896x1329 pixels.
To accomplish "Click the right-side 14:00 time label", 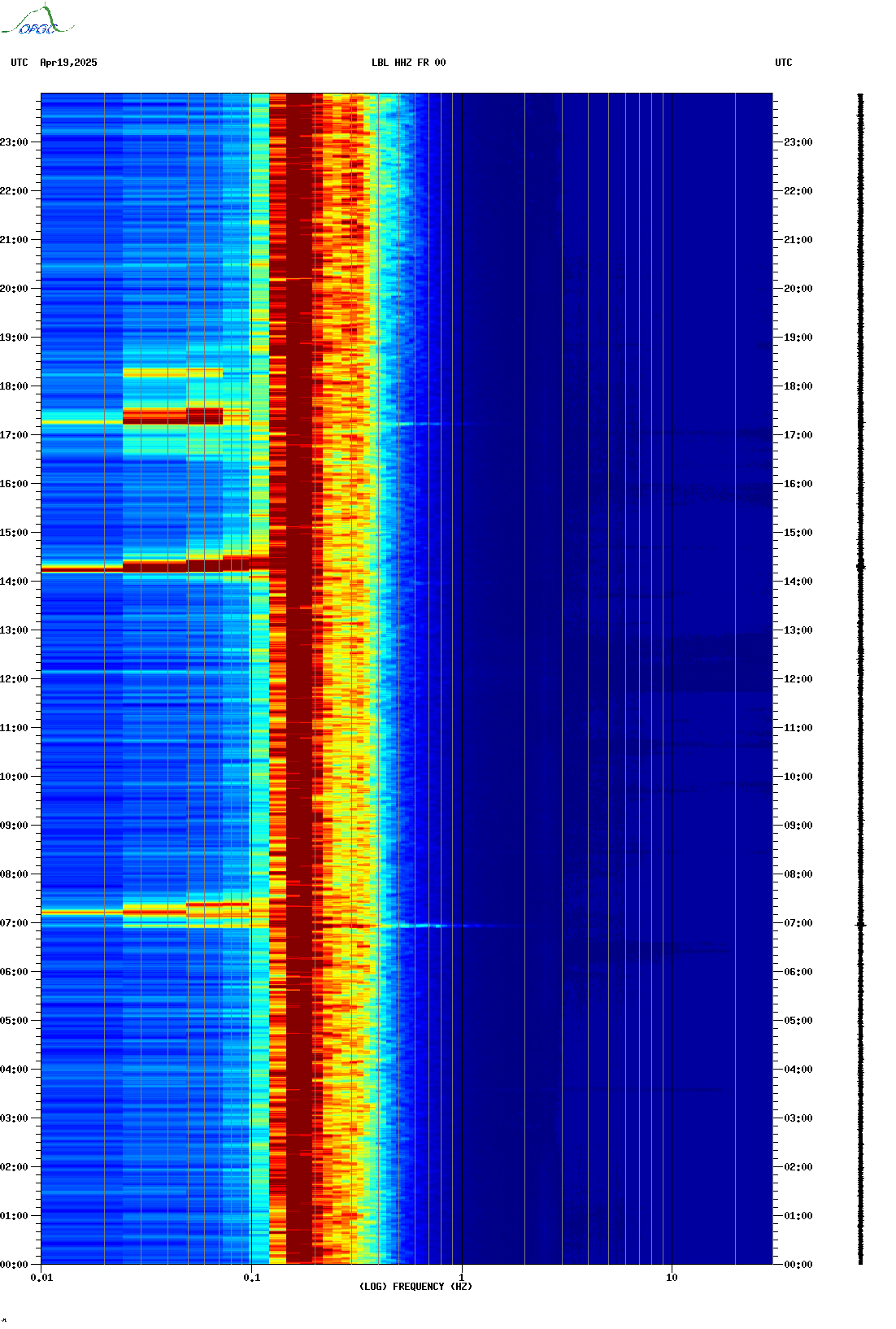I will tap(798, 582).
